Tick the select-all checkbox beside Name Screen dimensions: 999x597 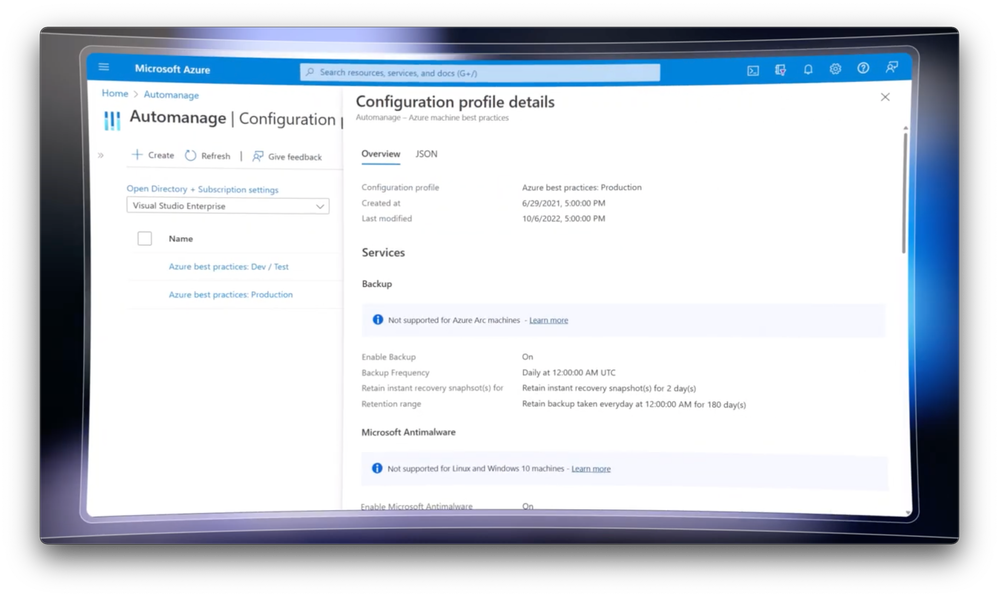coord(145,238)
